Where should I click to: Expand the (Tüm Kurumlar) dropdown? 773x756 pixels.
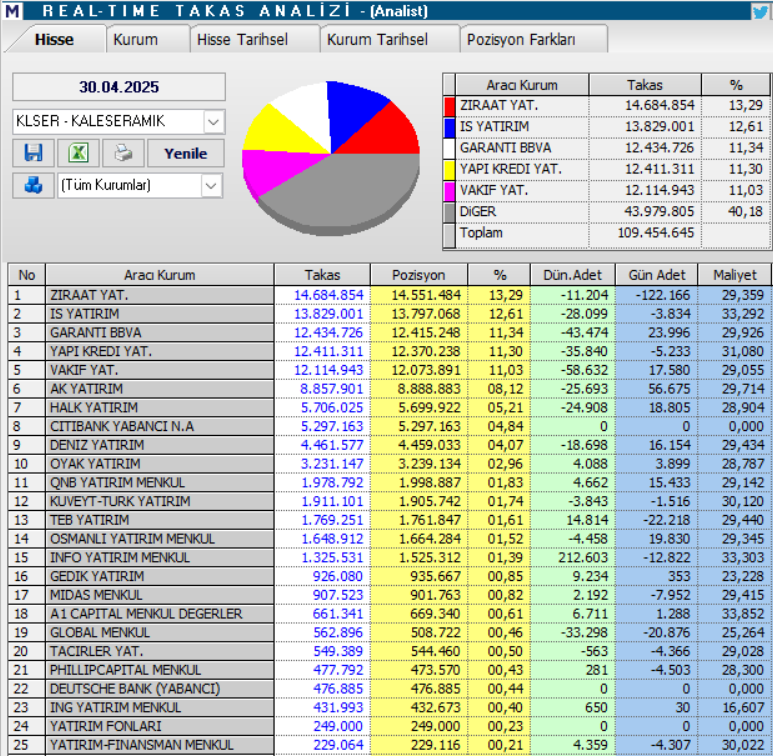coord(211,186)
